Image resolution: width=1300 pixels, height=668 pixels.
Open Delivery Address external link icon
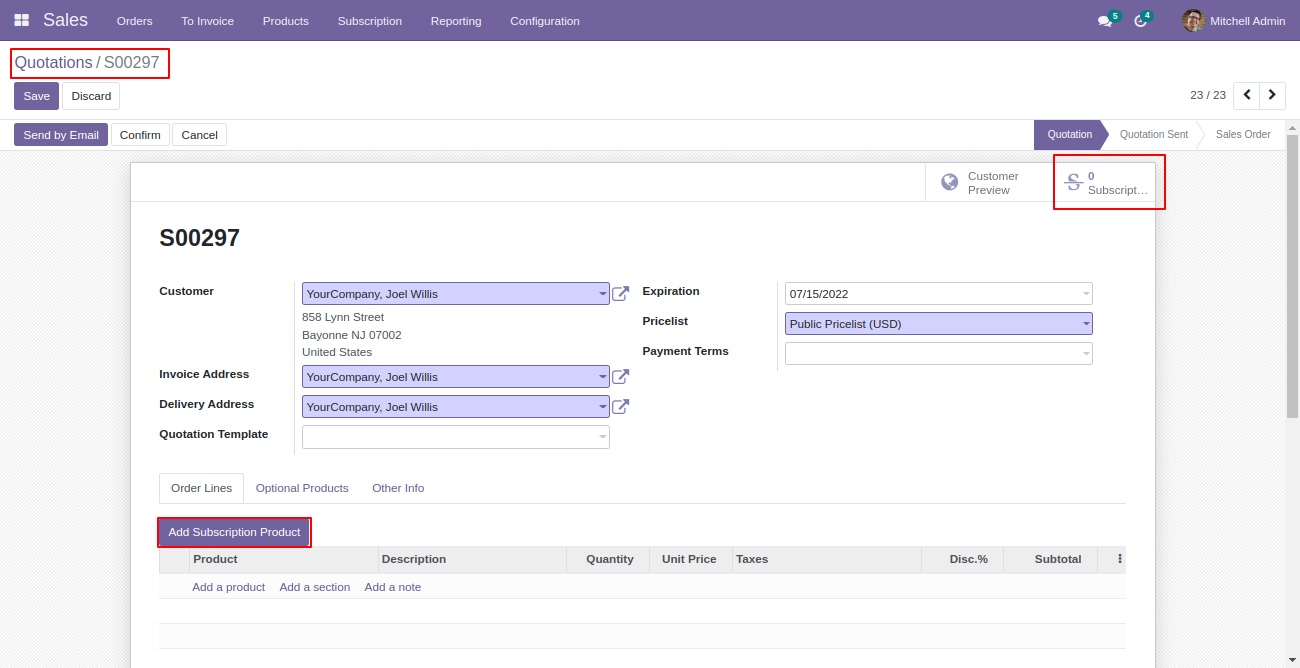620,407
